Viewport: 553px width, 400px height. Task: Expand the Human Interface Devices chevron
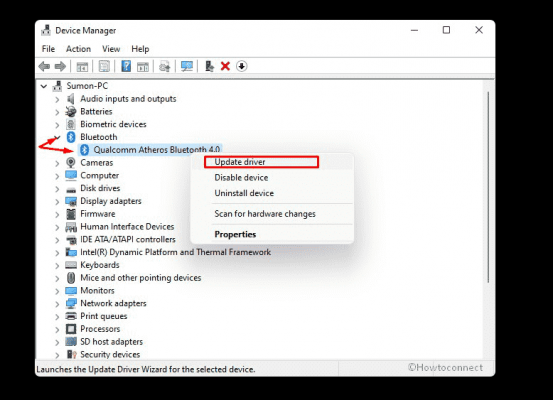[57, 227]
